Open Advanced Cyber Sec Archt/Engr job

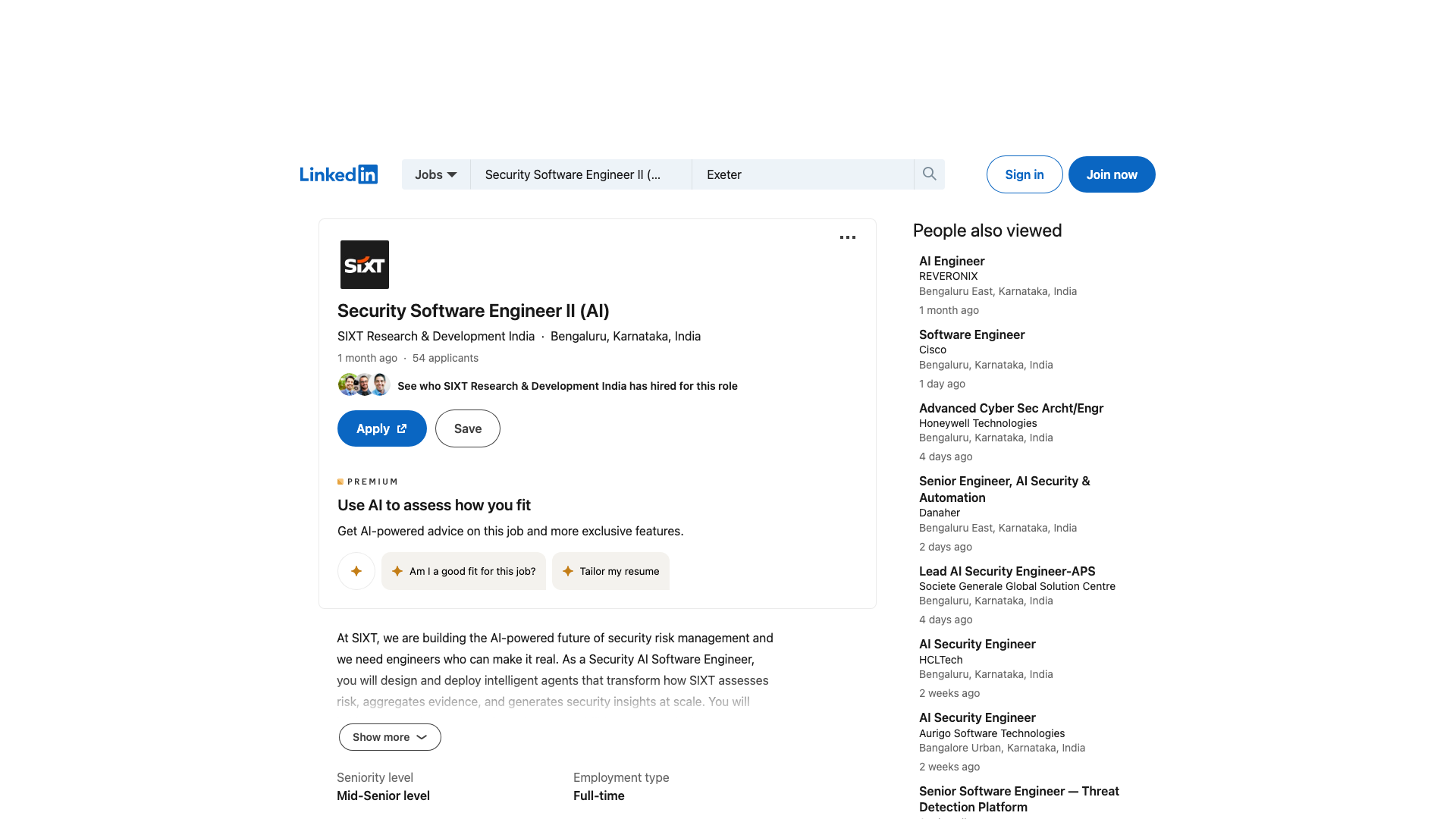click(1011, 408)
